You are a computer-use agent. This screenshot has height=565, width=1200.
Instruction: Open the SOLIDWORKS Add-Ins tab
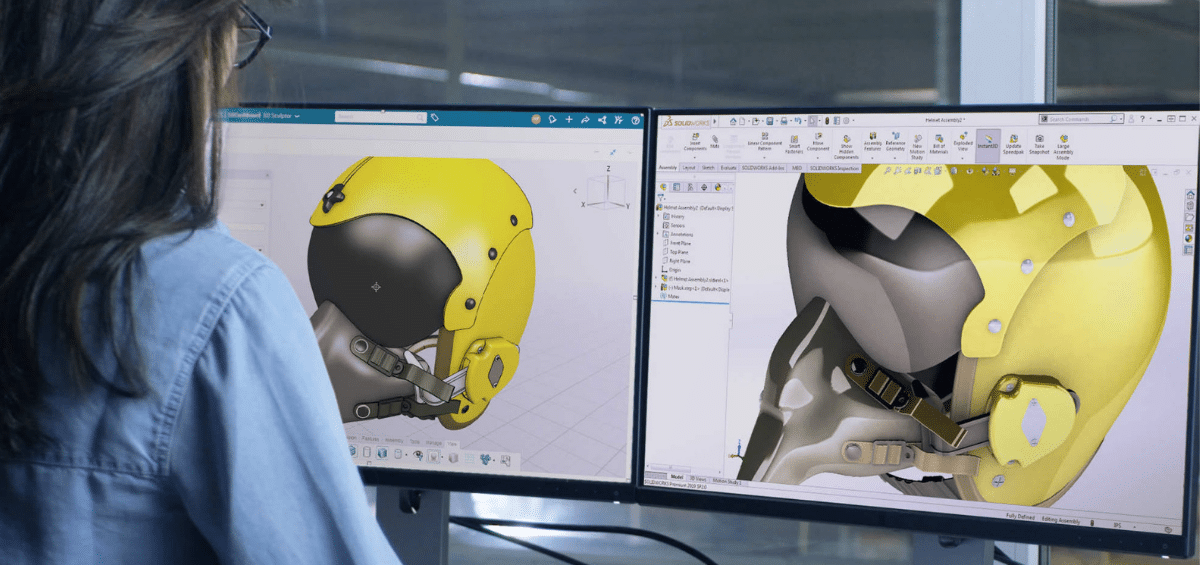765,167
